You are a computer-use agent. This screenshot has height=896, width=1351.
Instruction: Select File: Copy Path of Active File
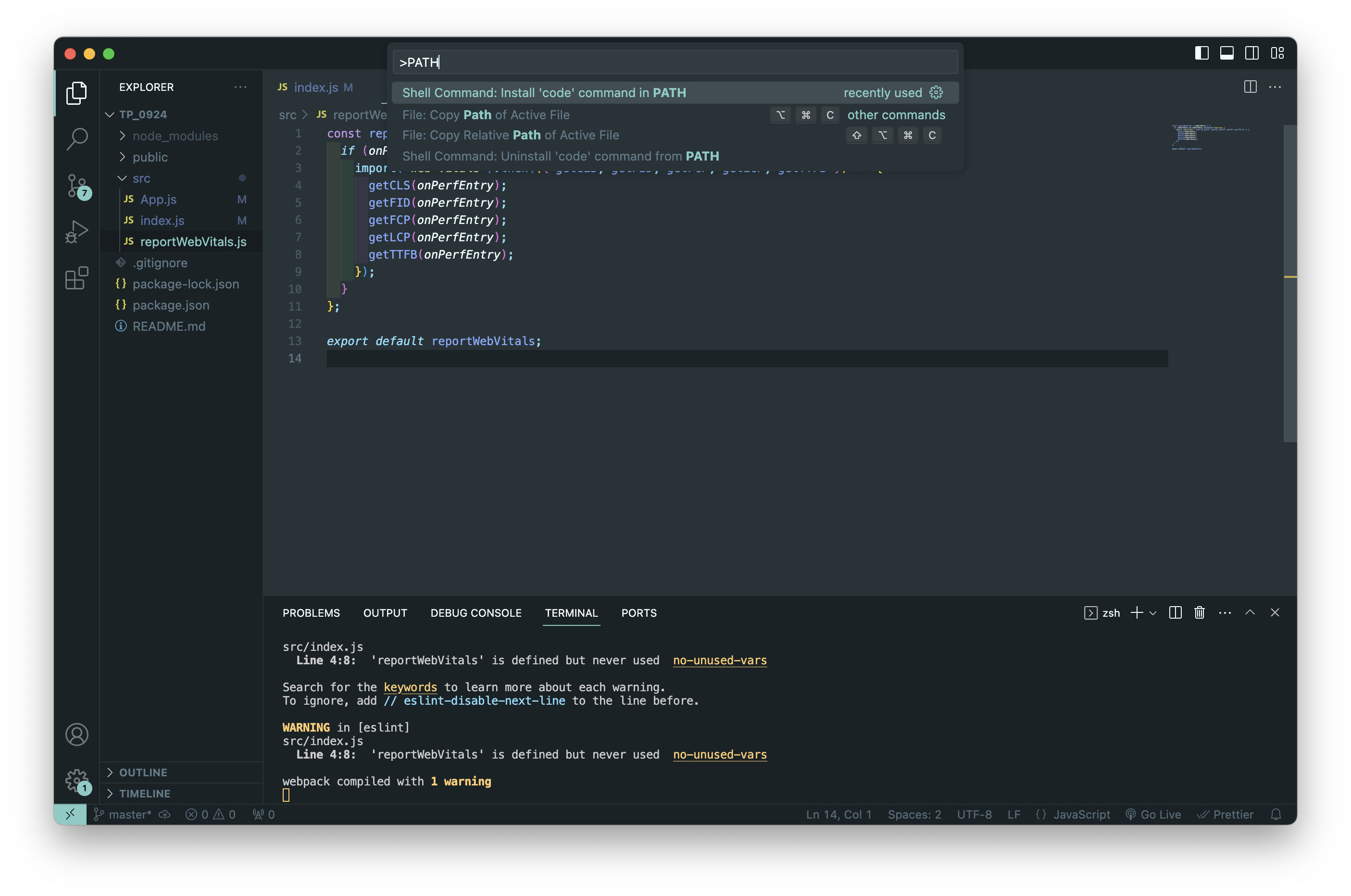click(x=675, y=115)
